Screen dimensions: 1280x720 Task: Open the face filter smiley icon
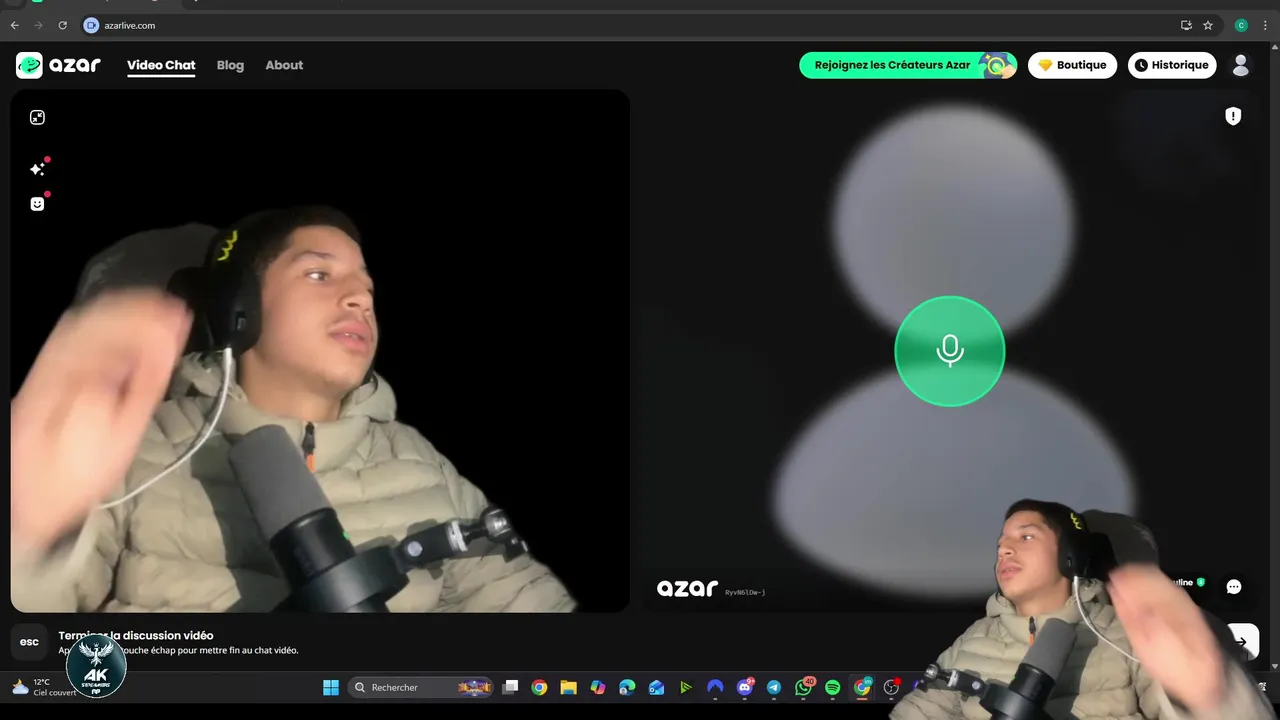click(x=37, y=204)
